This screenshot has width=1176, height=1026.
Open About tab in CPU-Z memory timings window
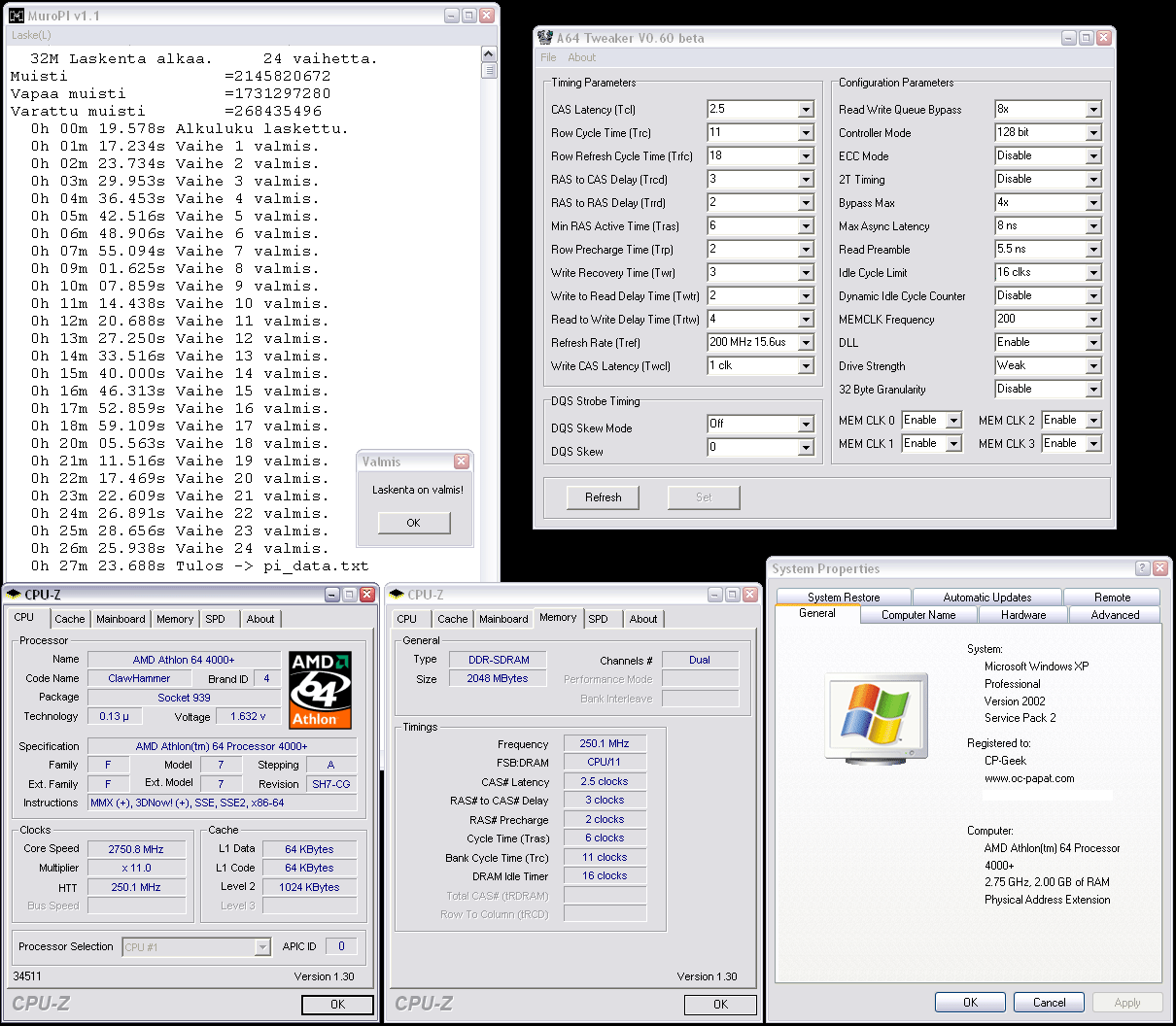point(643,619)
